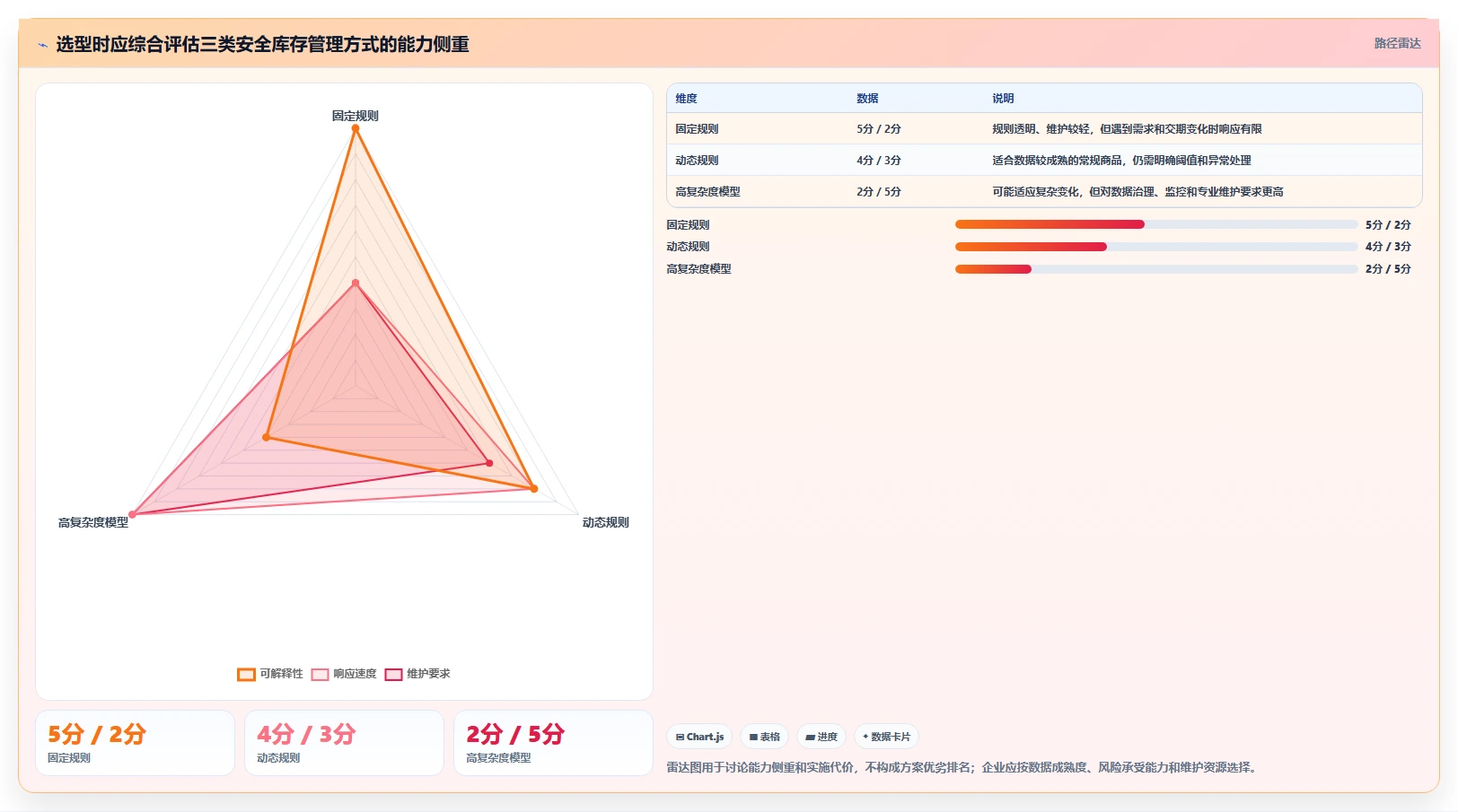Click the Chart.js tag chip

(699, 737)
